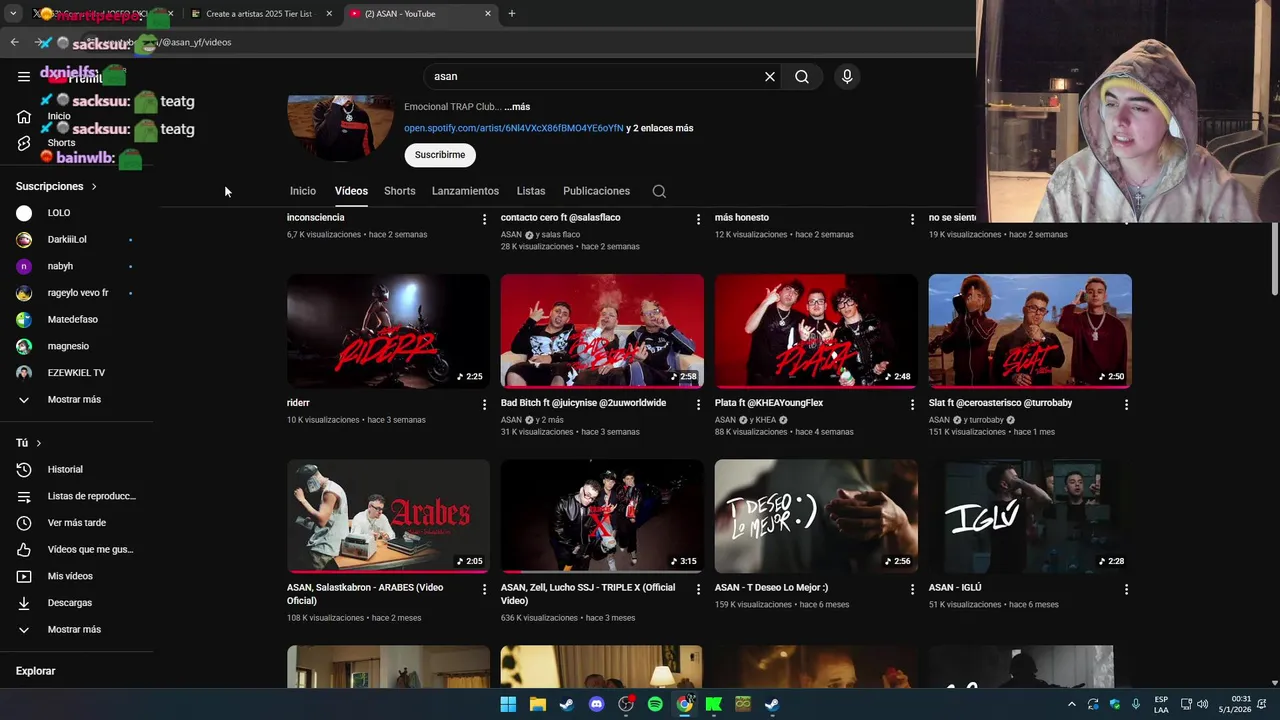Clear the search box with X
1280x720 pixels.
click(770, 76)
